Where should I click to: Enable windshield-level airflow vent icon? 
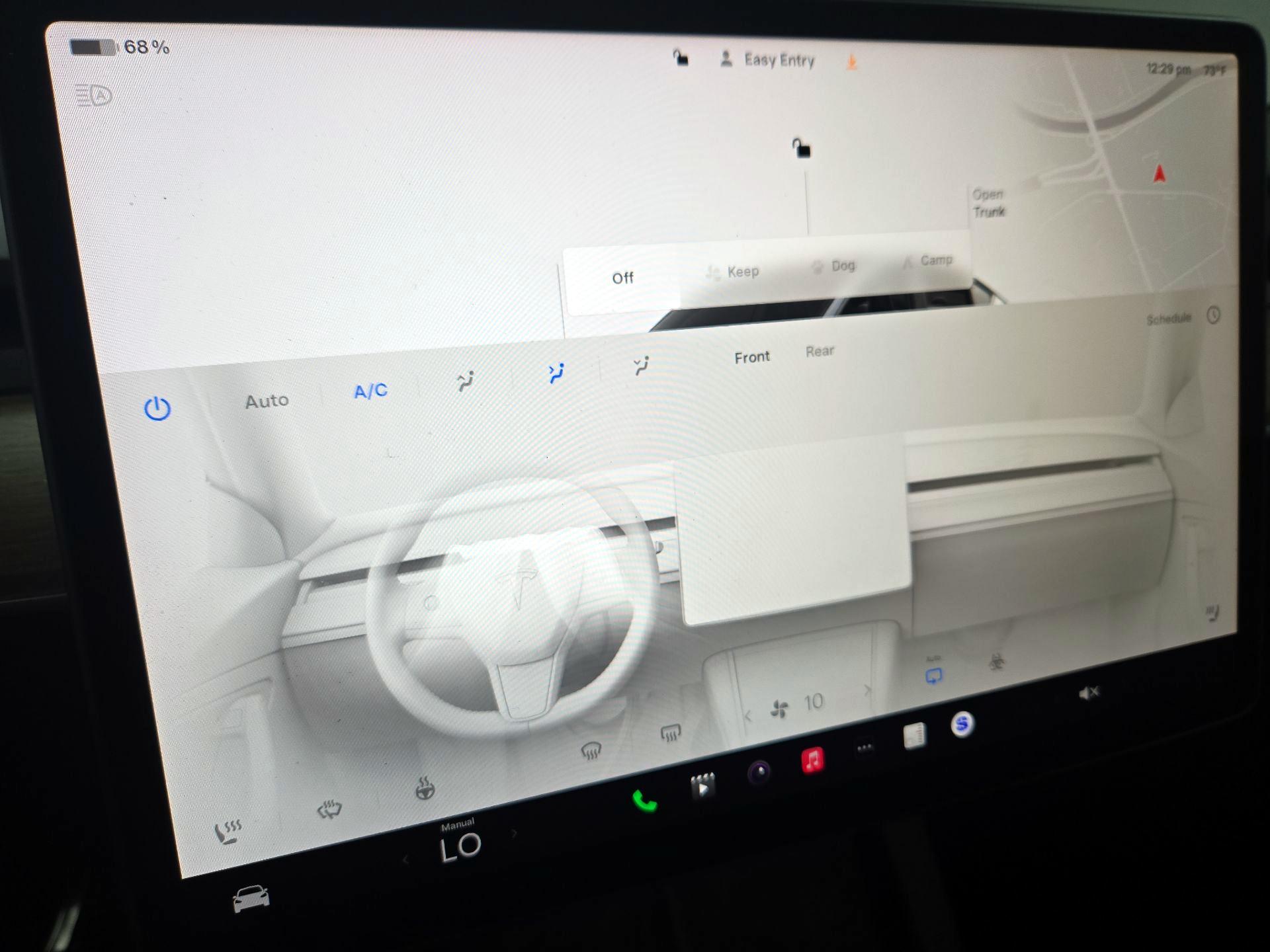tap(466, 381)
